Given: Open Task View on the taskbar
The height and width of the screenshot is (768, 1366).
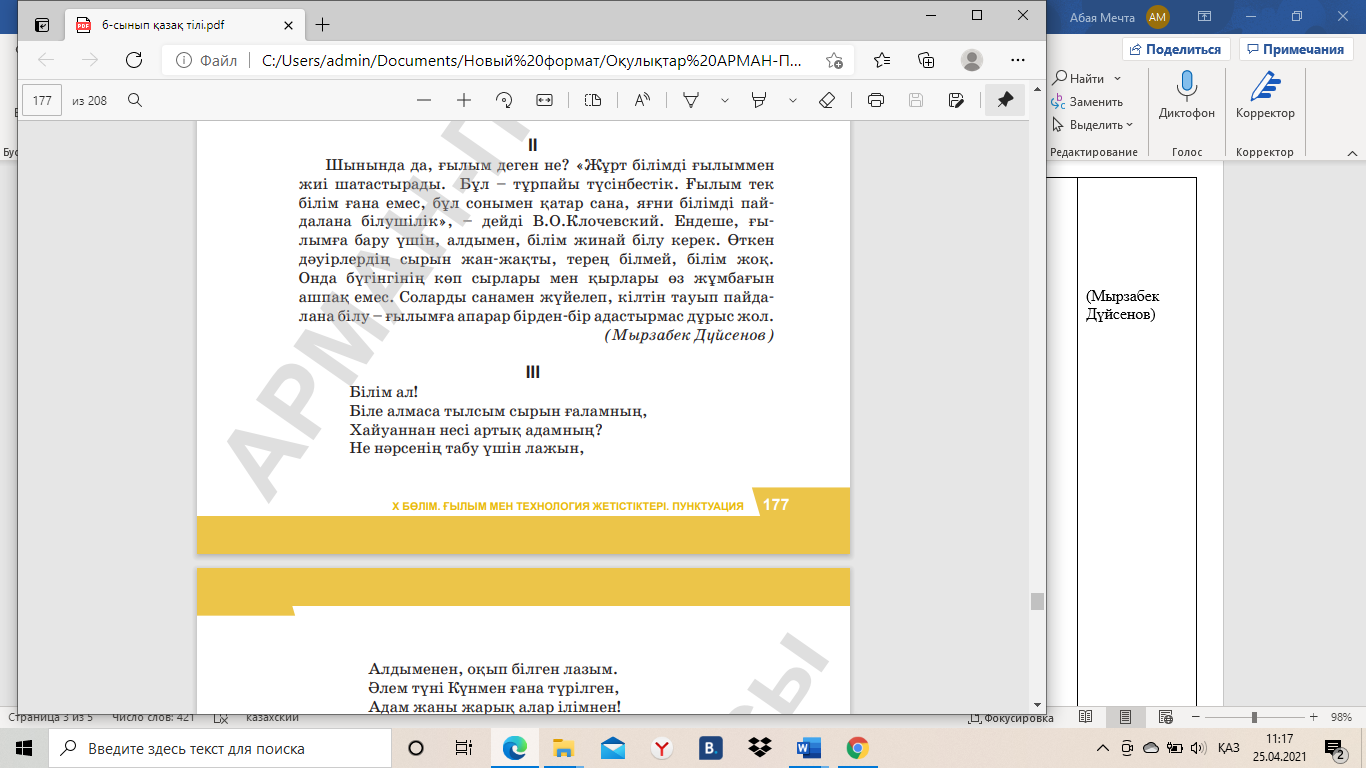Looking at the screenshot, I should point(464,748).
